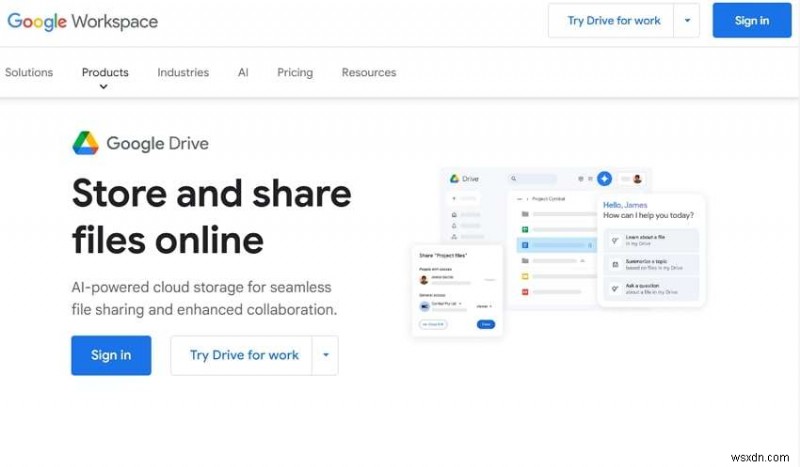Click the Drive interface preview illustration
The width and height of the screenshot is (800, 467).
[x=559, y=252]
